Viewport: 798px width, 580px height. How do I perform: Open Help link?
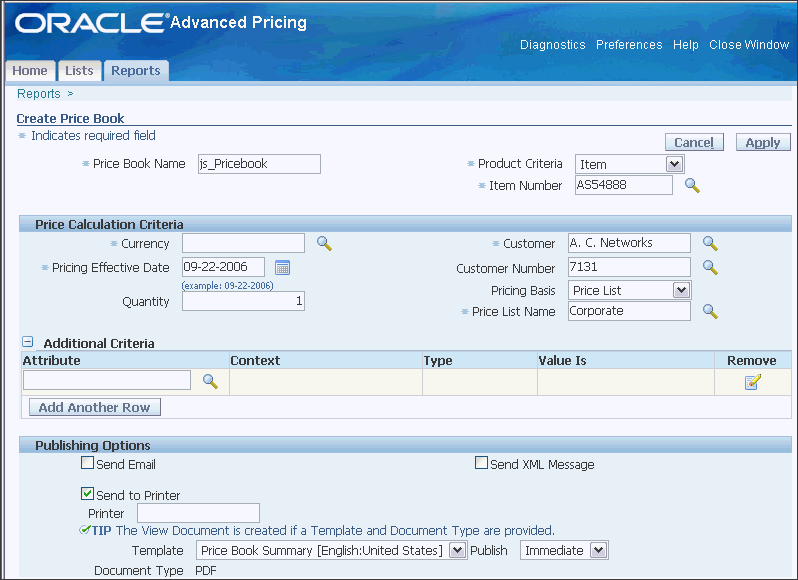[x=686, y=45]
